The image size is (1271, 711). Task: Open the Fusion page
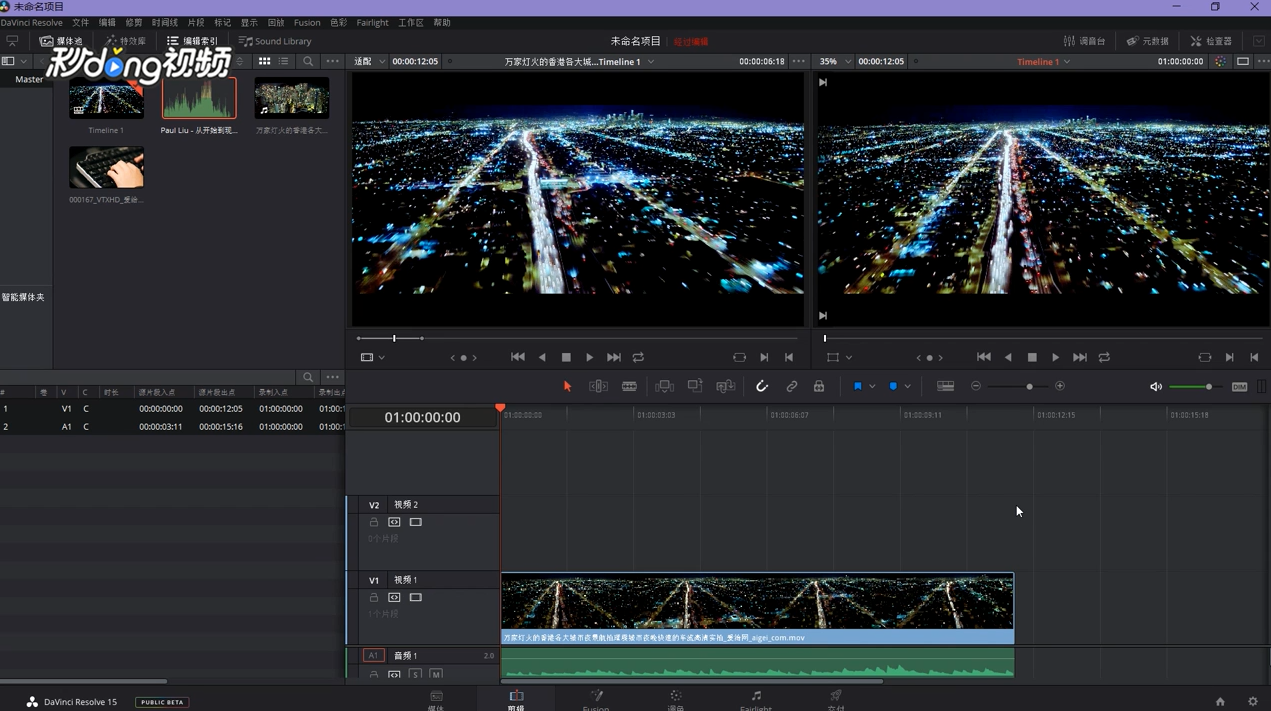tap(596, 699)
